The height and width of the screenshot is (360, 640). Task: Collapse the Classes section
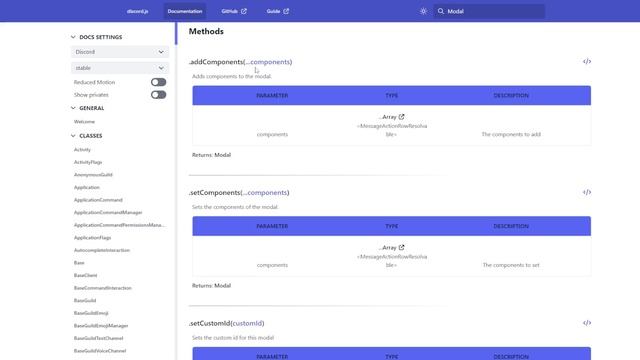(x=87, y=136)
